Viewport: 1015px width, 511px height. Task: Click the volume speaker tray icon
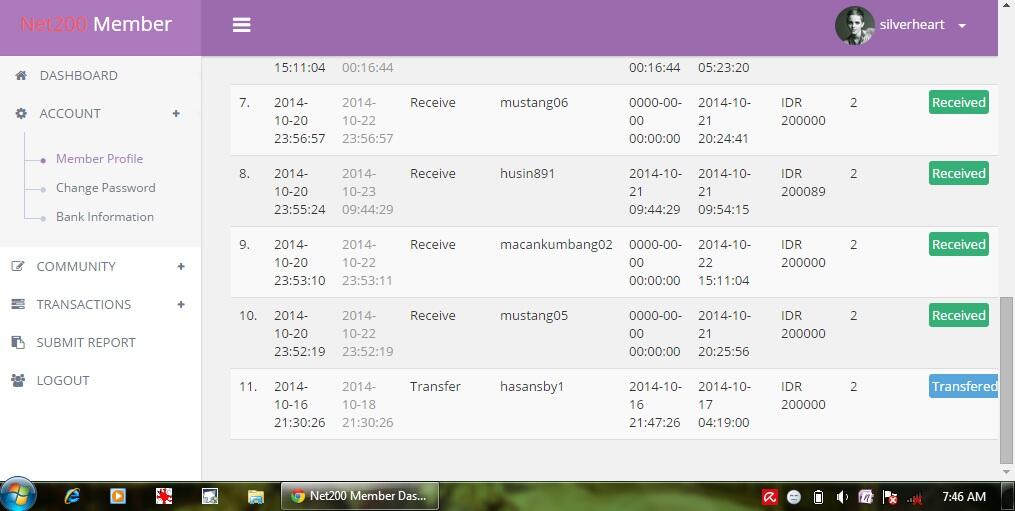click(842, 497)
